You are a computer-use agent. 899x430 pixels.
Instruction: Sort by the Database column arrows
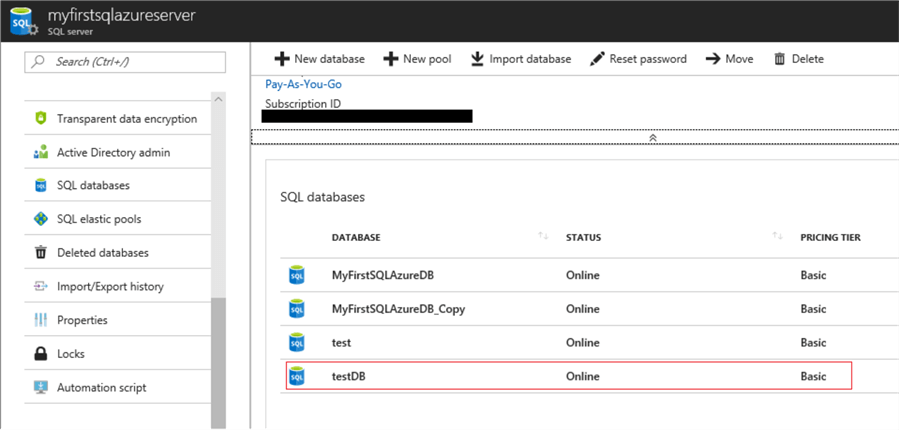(543, 237)
